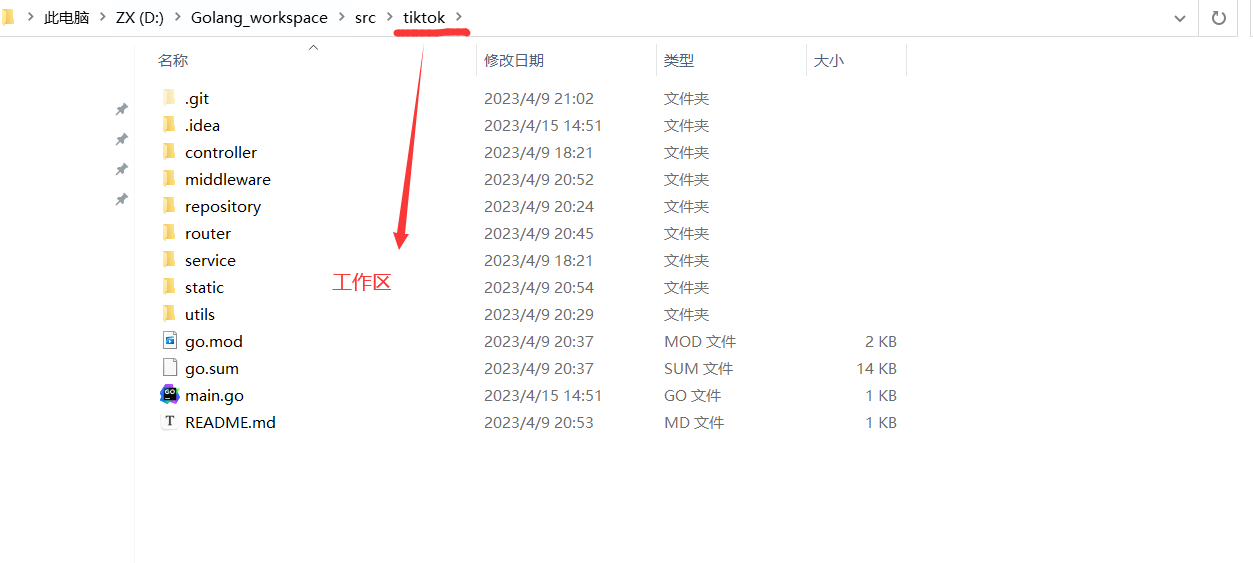Navigate to src in the breadcrumb

(x=365, y=18)
